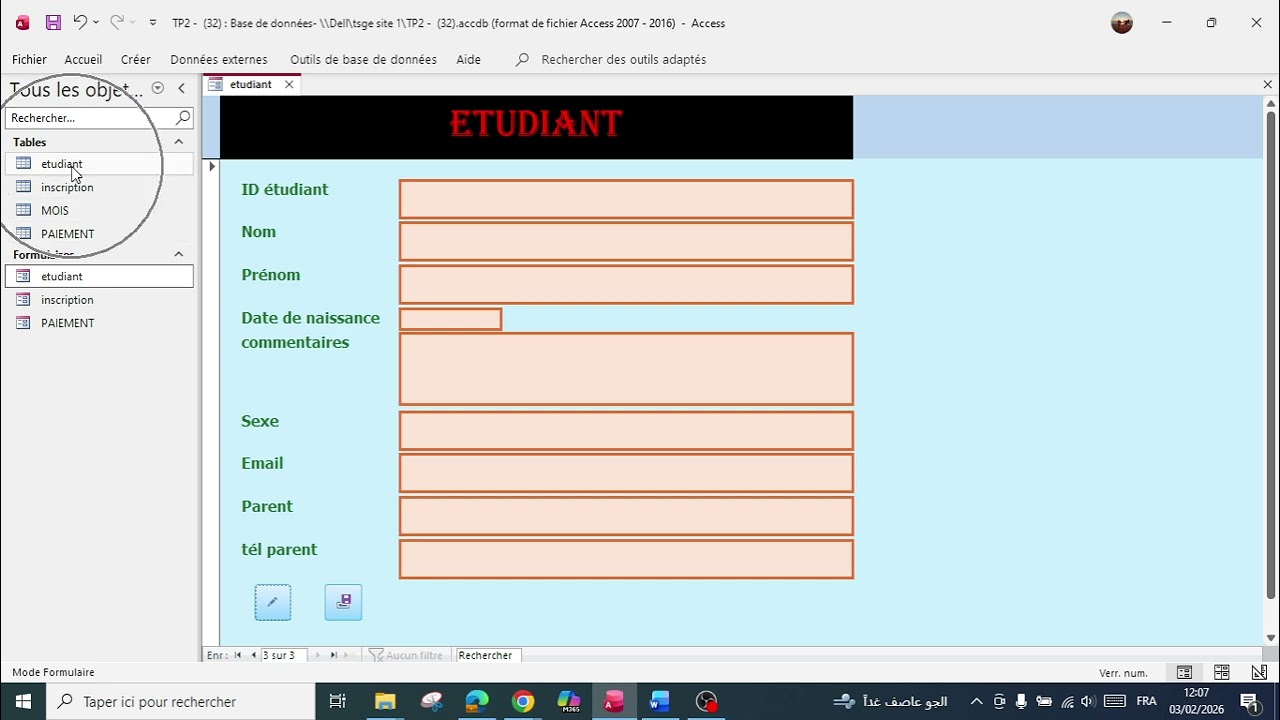Open the Windows Start menu
The width and height of the screenshot is (1280, 720).
pos(23,701)
